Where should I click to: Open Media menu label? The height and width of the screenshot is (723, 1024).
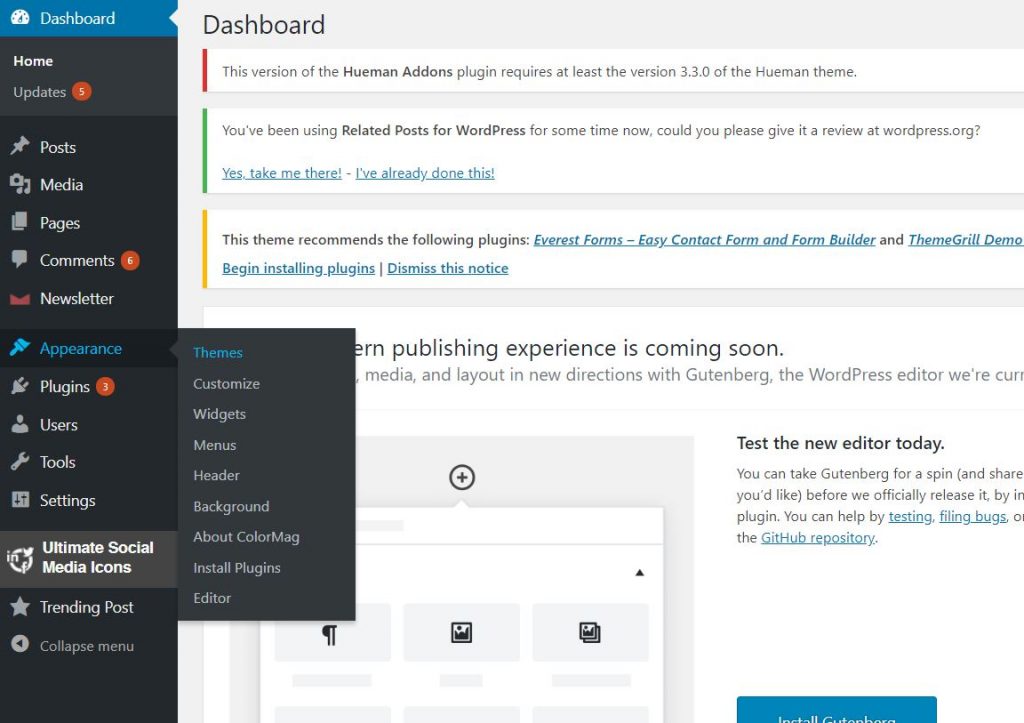coord(61,185)
